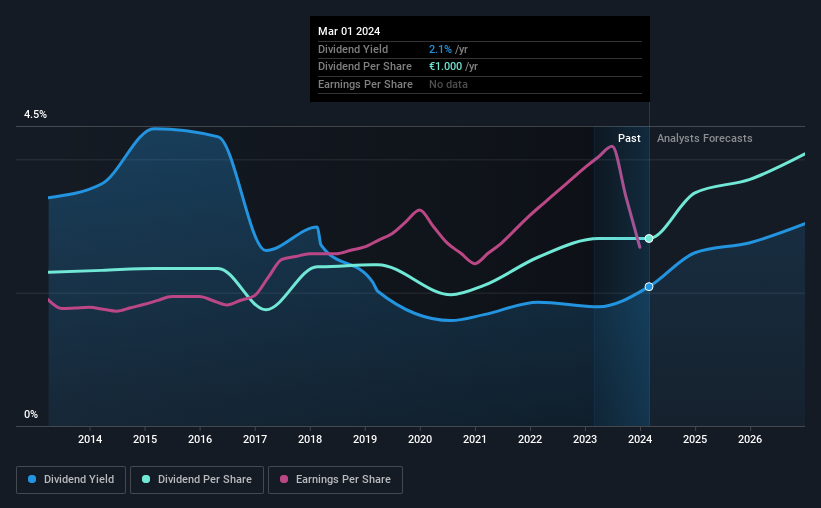
Task: Click the 'No data' earnings value
Action: point(448,84)
